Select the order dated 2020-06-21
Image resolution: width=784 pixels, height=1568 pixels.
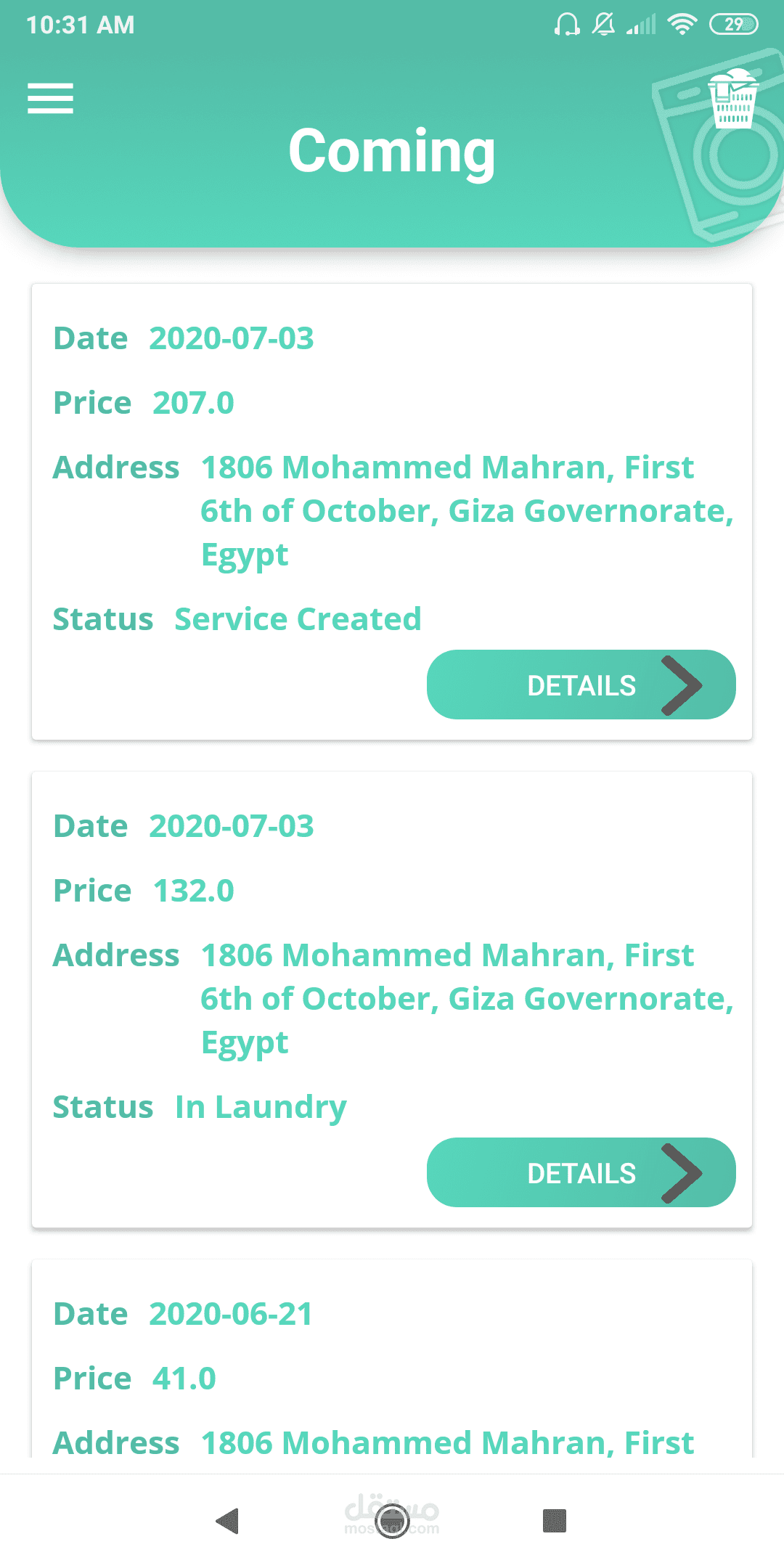click(392, 1358)
